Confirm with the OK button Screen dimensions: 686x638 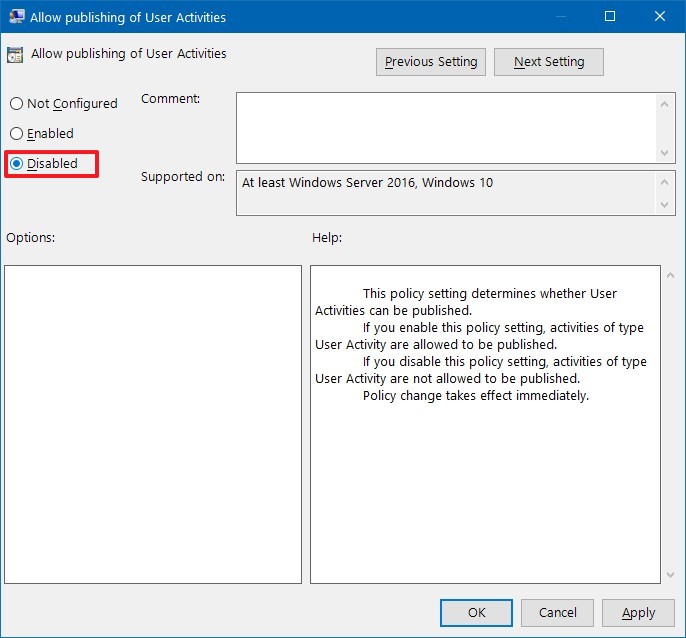pyautogui.click(x=476, y=613)
